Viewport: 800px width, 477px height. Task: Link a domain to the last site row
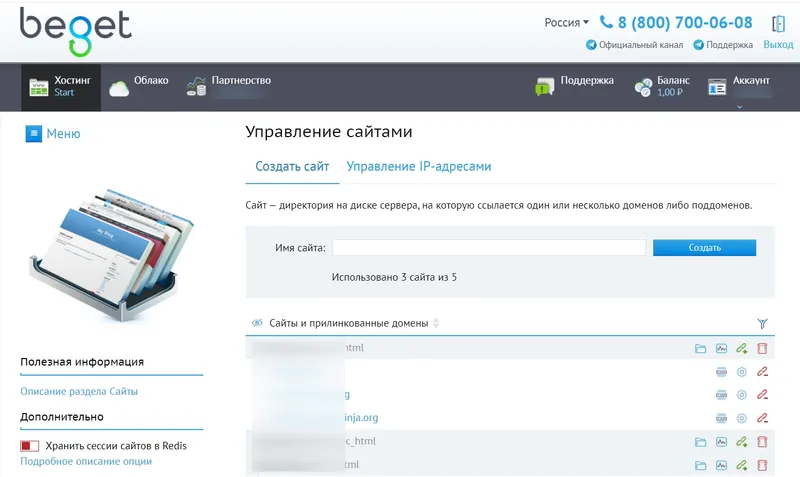coord(741,465)
